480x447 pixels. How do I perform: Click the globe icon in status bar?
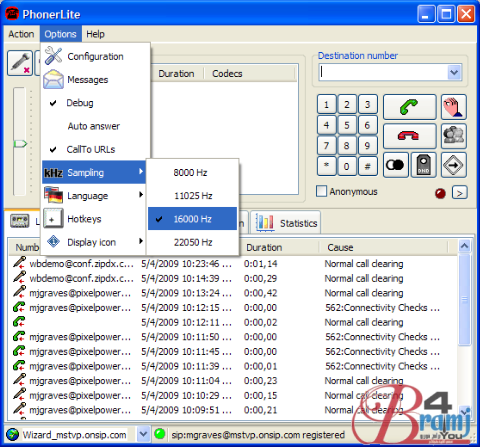tap(12, 434)
